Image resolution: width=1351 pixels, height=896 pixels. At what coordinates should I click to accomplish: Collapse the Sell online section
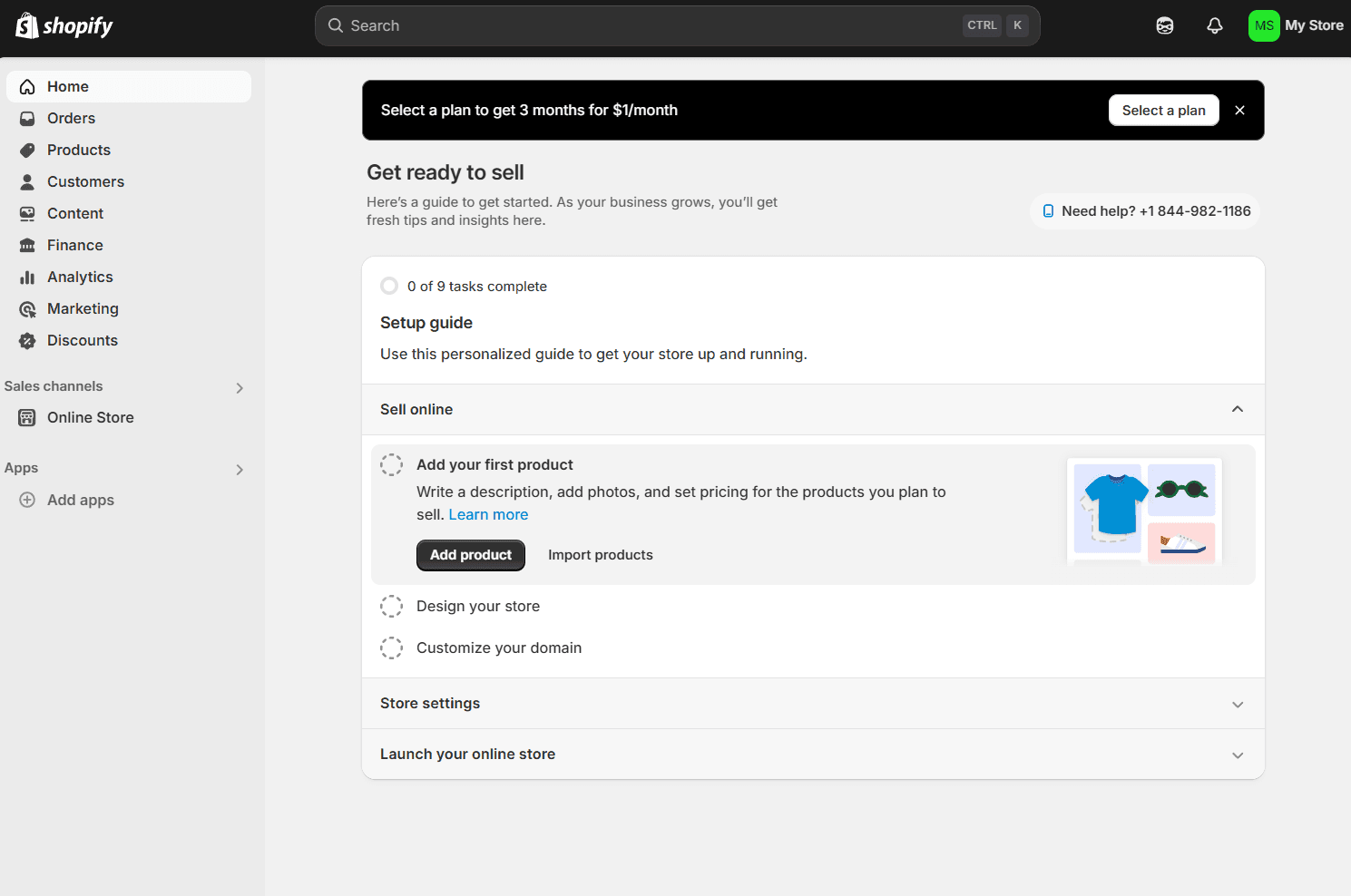[x=1237, y=409]
